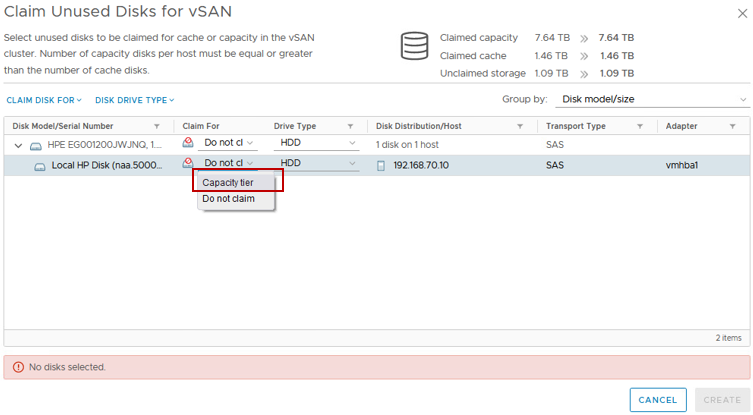Click the Disk Model/Serial Number column header
This screenshot has width=753, height=415.
click(63, 126)
